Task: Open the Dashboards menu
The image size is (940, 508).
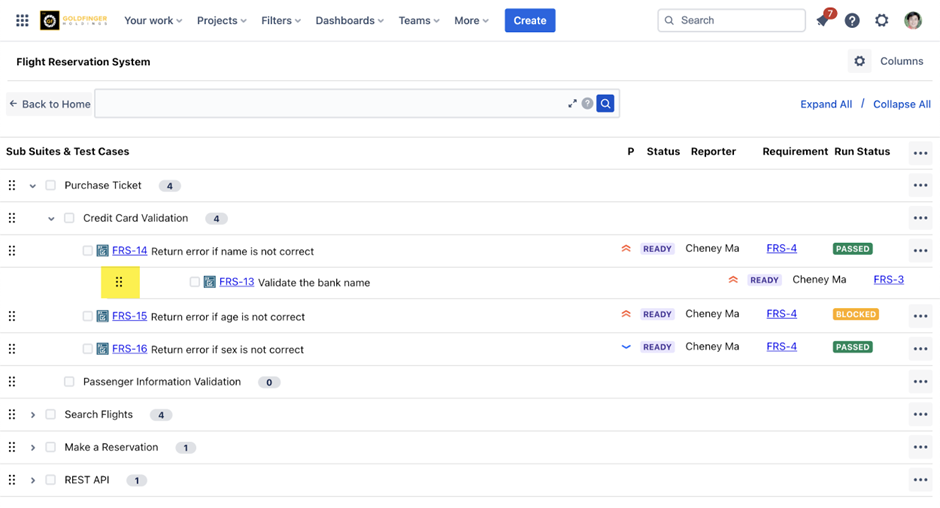Action: pos(350,20)
